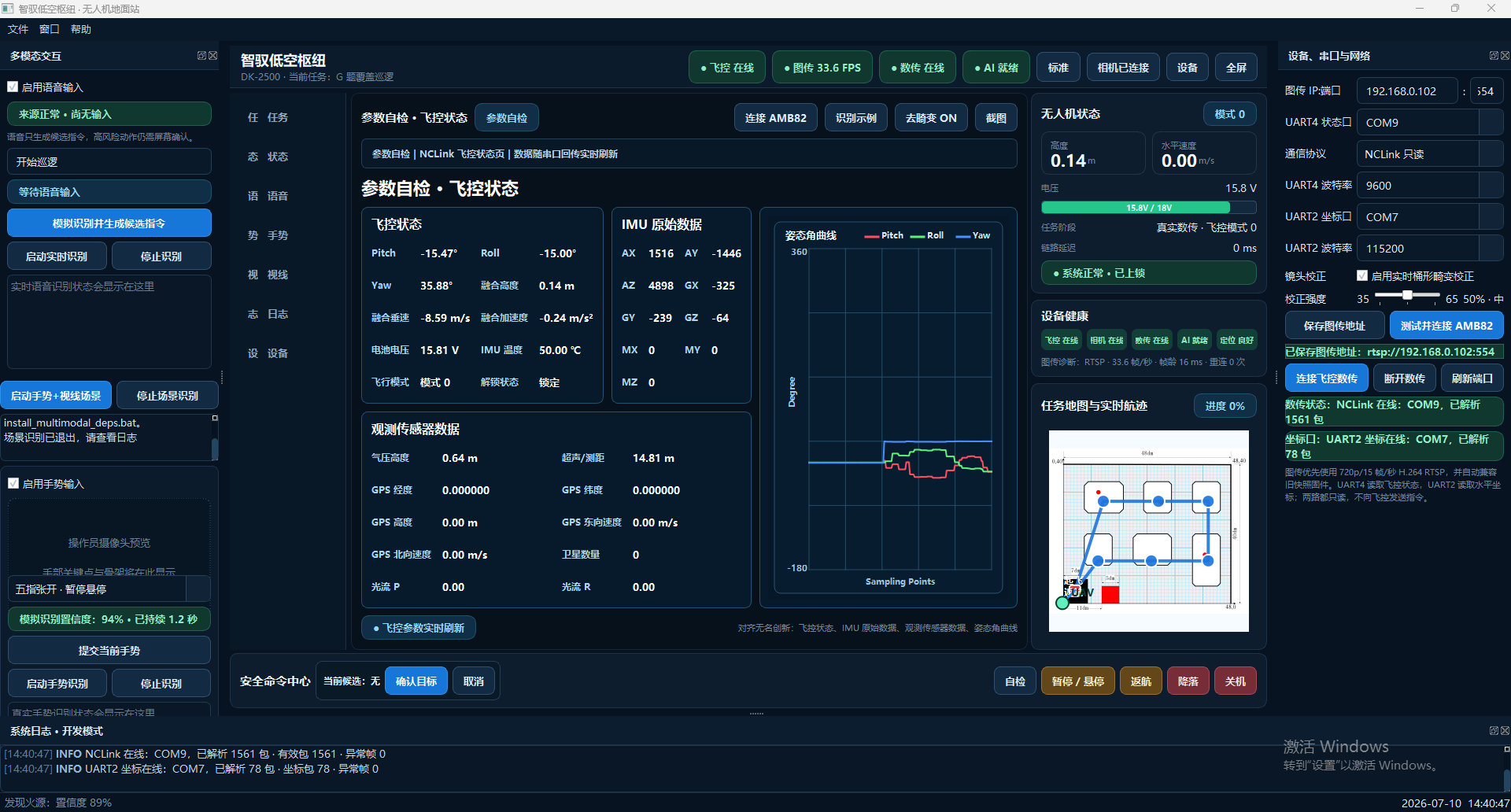Toggle 启用实时桶形畸变校正 checkbox
The width and height of the screenshot is (1511, 812).
point(1362,276)
